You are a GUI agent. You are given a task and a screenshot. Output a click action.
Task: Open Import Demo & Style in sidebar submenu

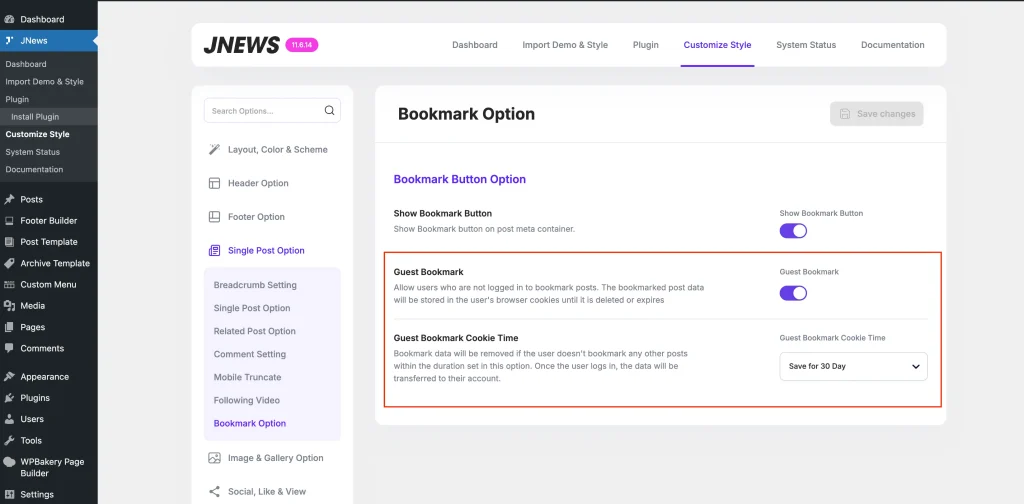tap(44, 82)
